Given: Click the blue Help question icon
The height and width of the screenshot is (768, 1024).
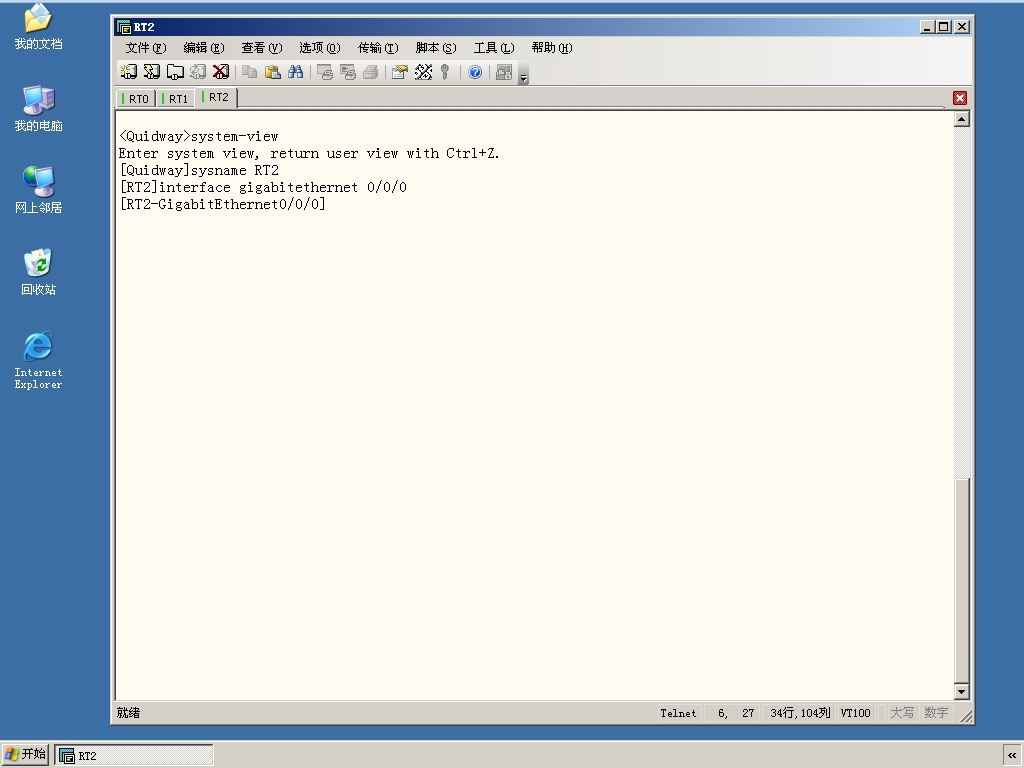Looking at the screenshot, I should point(475,72).
